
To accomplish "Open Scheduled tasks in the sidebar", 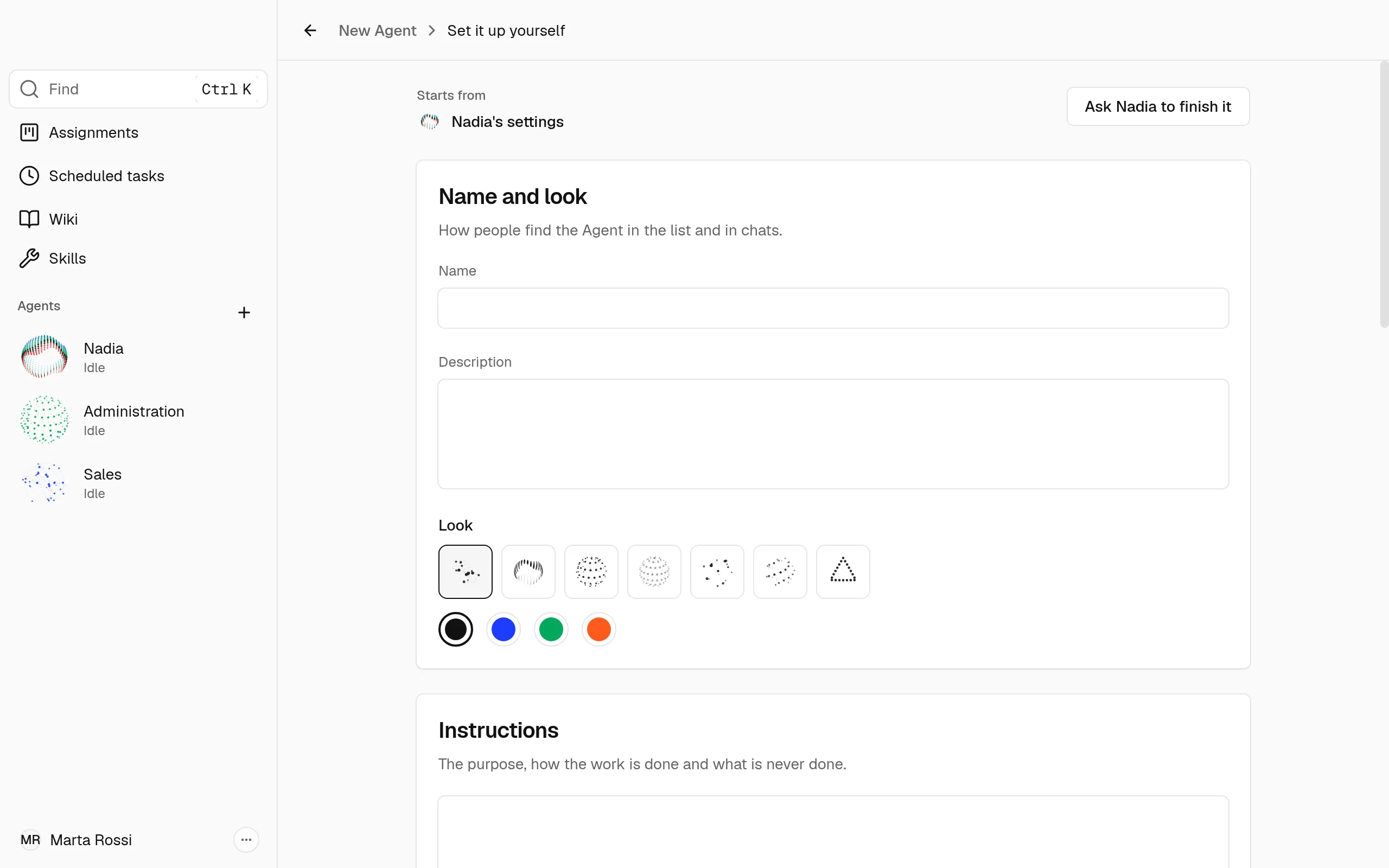I will (138, 176).
